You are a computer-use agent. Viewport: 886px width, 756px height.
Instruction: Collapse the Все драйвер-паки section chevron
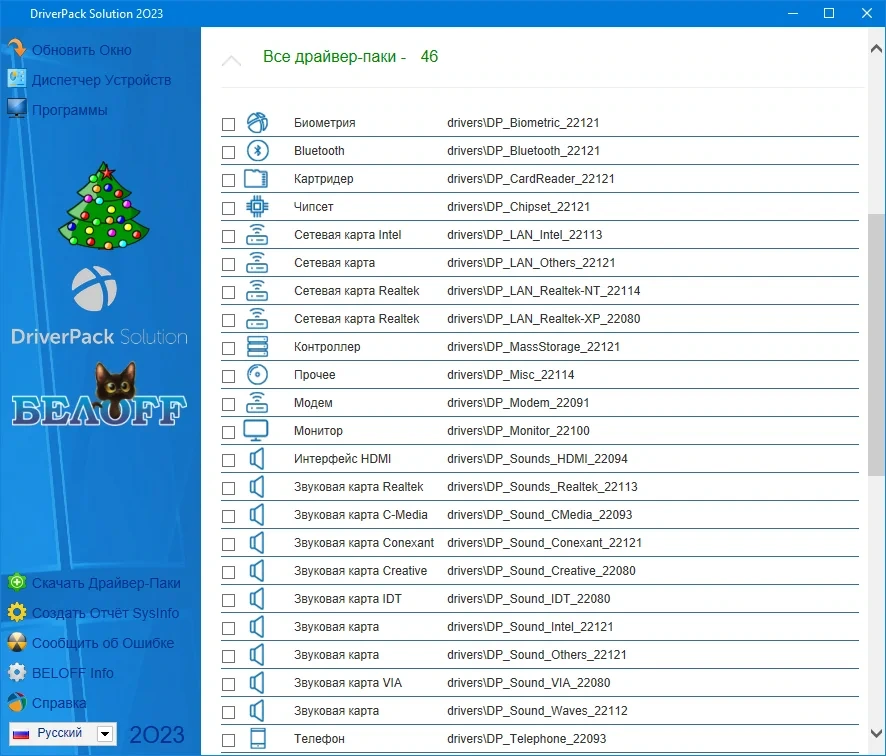click(x=231, y=60)
